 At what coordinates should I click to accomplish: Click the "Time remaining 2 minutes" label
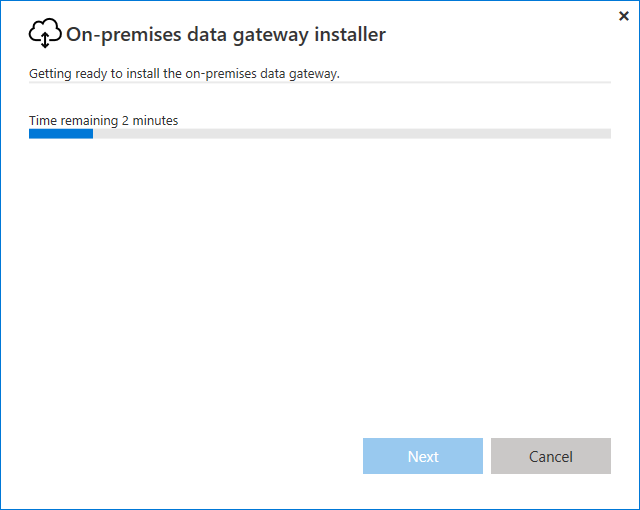[103, 120]
